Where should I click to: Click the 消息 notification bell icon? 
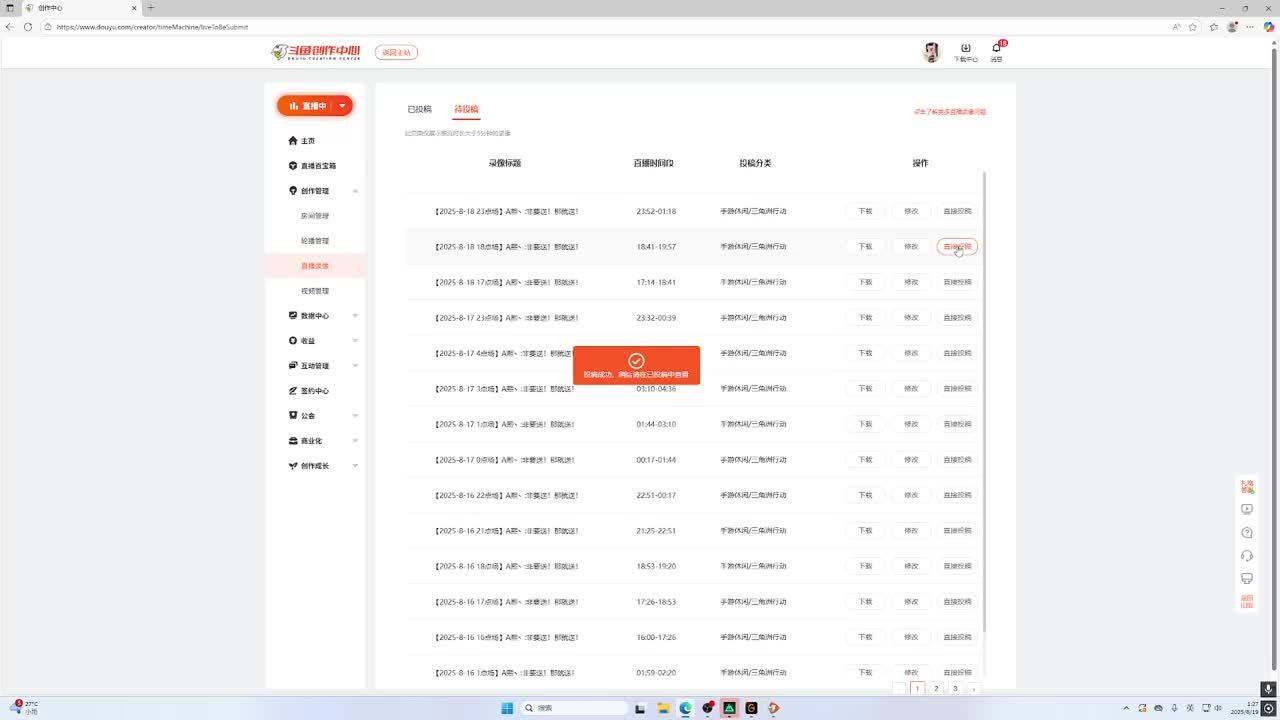click(x=996, y=49)
